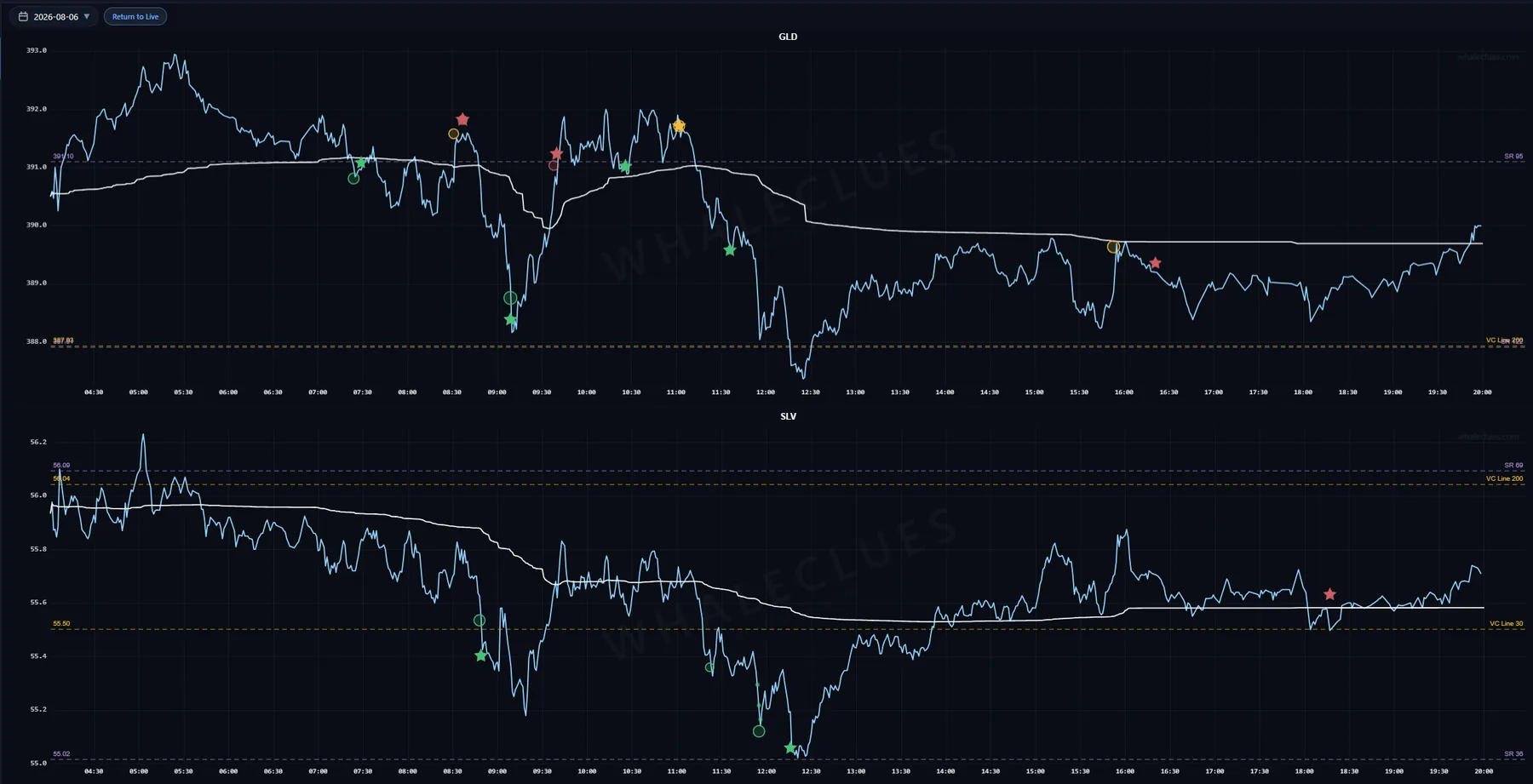Open the 2026-08-06 date dropdown arrow
The width and height of the screenshot is (1533, 784).
pyautogui.click(x=87, y=16)
